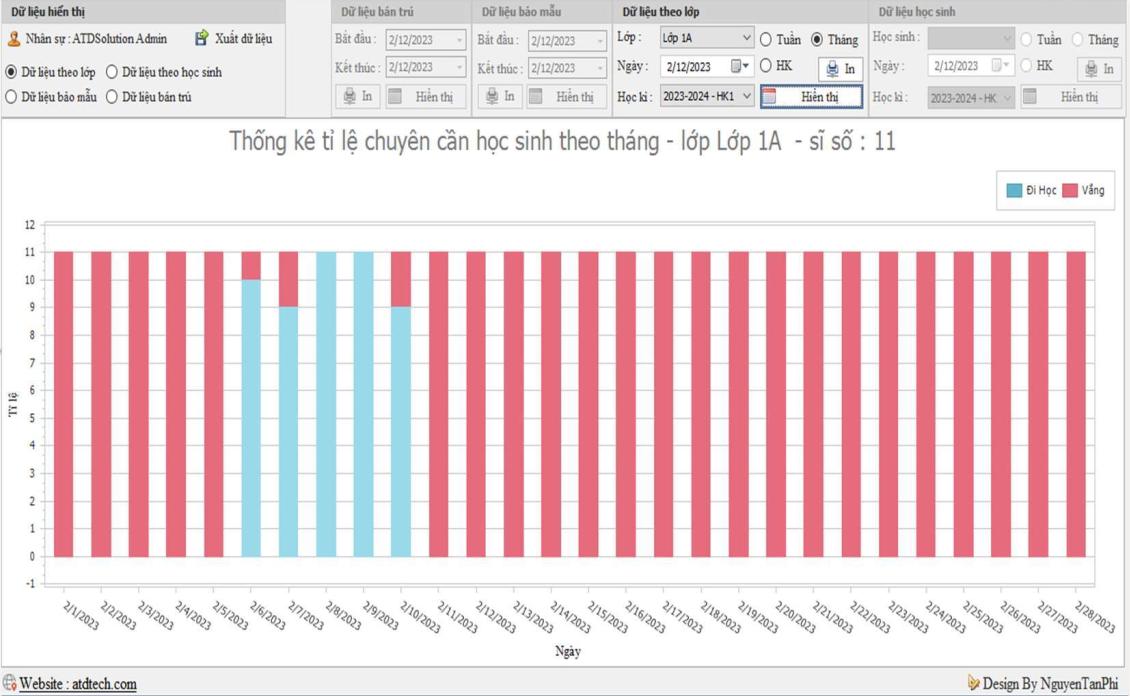This screenshot has height=696, width=1130.
Task: Click the Vắng red legend swatch
Action: click(1070, 190)
